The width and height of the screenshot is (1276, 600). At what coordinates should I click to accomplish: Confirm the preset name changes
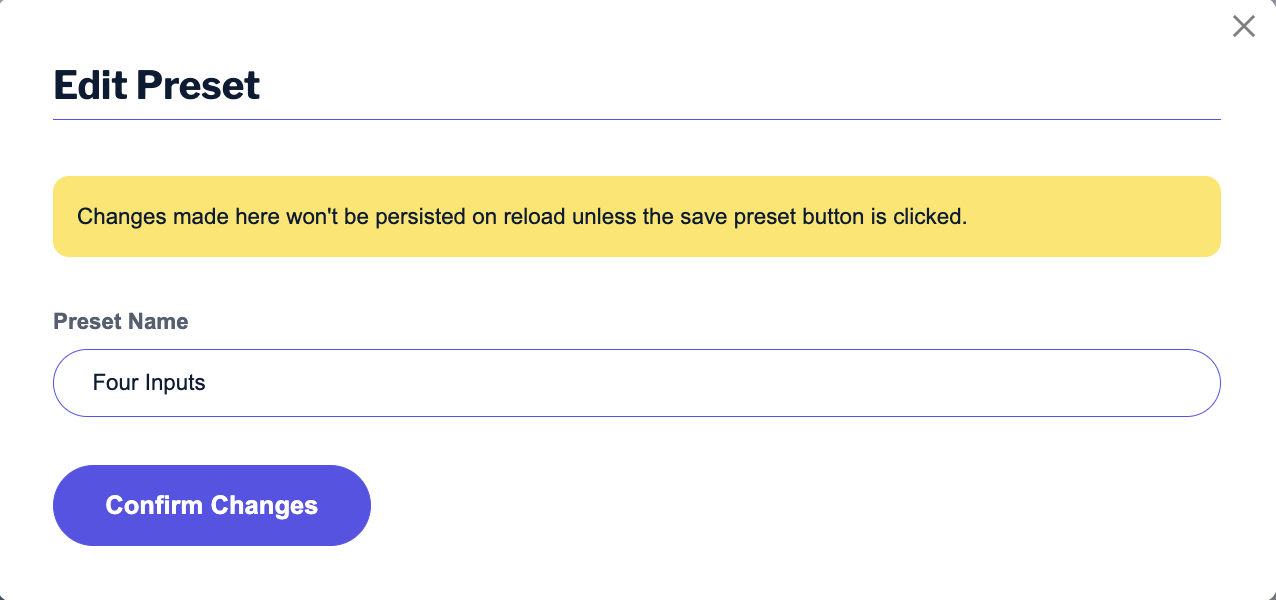point(211,505)
